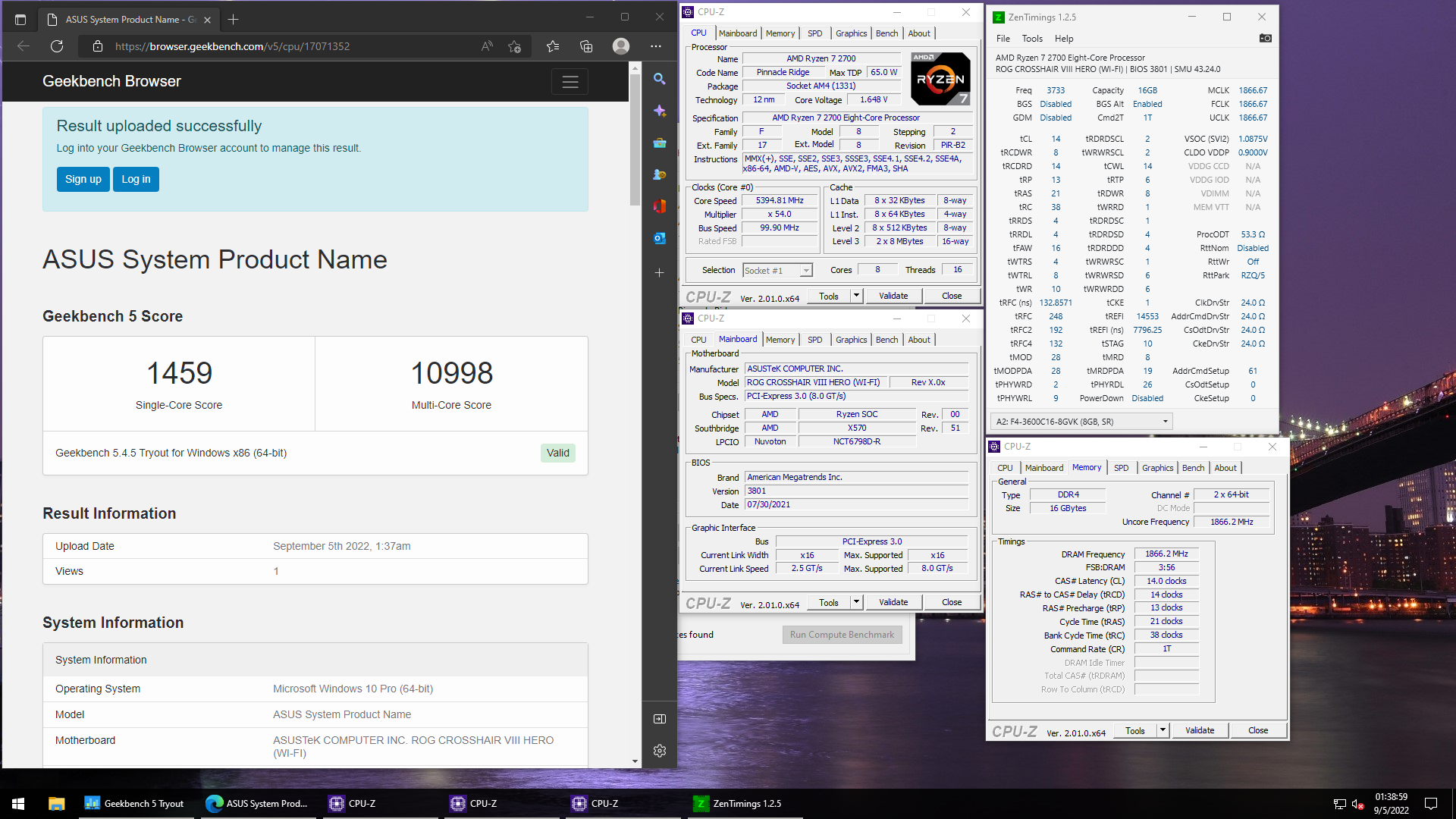
Task: Open Windows Start menu
Action: (x=18, y=804)
